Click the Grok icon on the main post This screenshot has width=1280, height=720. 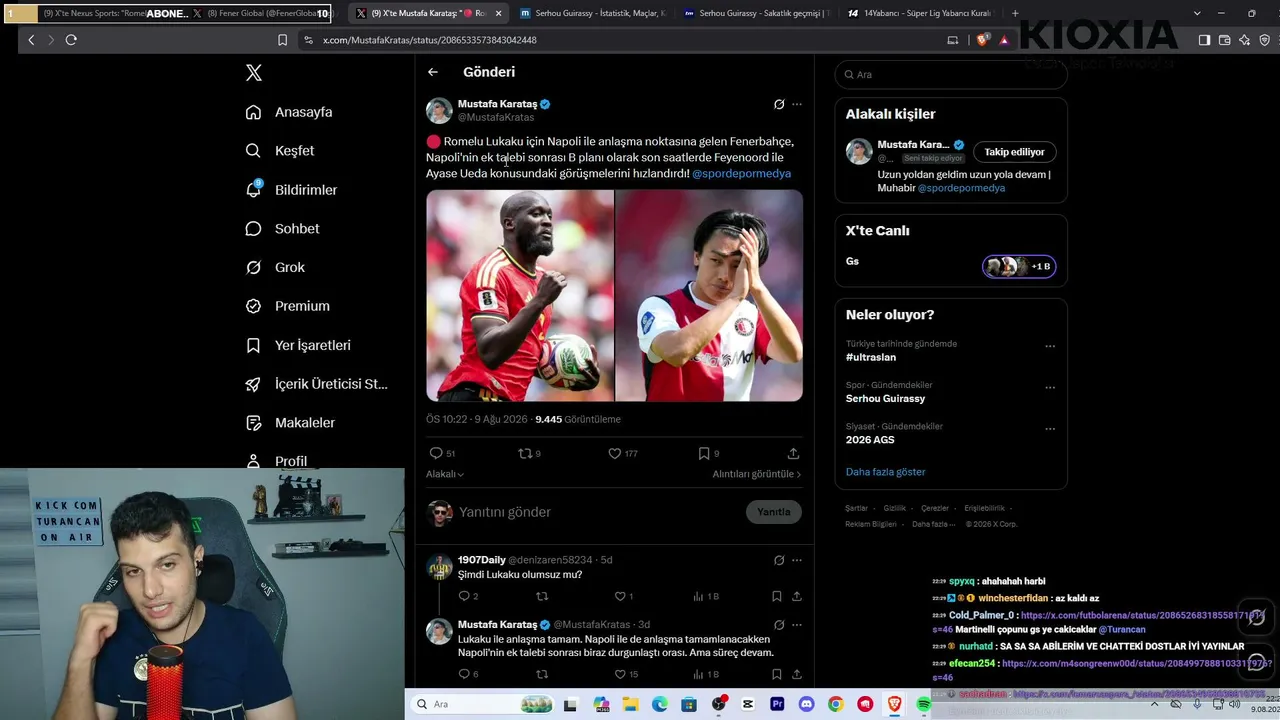tap(779, 104)
